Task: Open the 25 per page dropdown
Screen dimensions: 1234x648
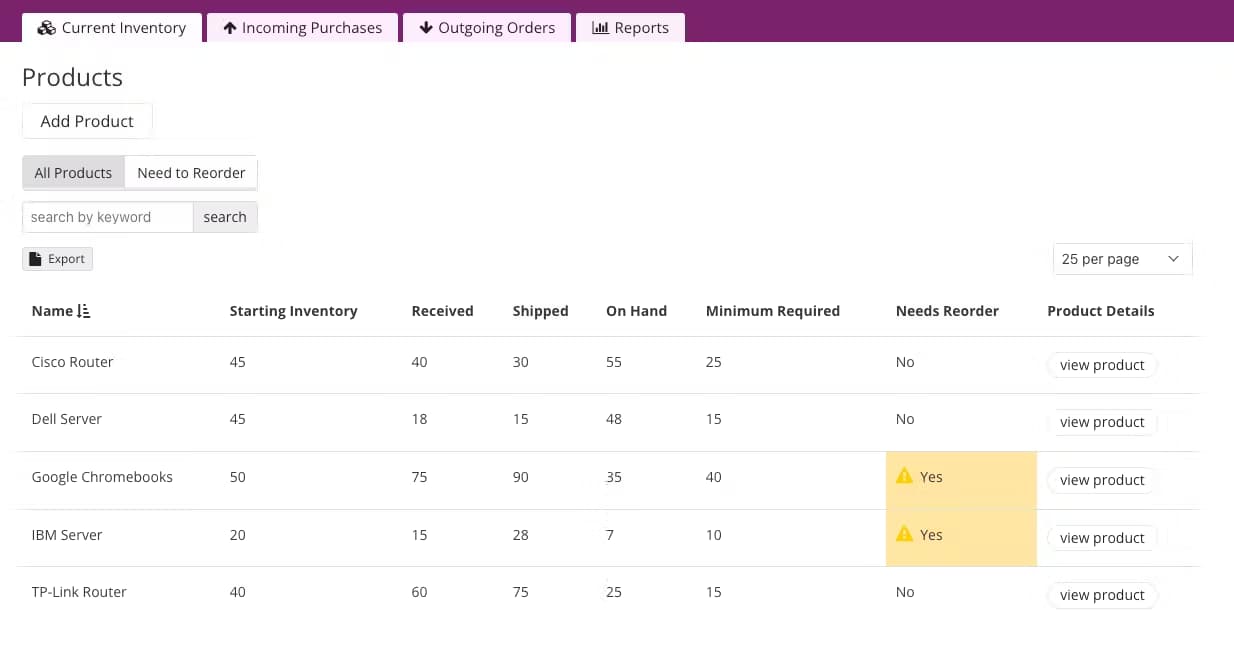Action: (x=1121, y=259)
